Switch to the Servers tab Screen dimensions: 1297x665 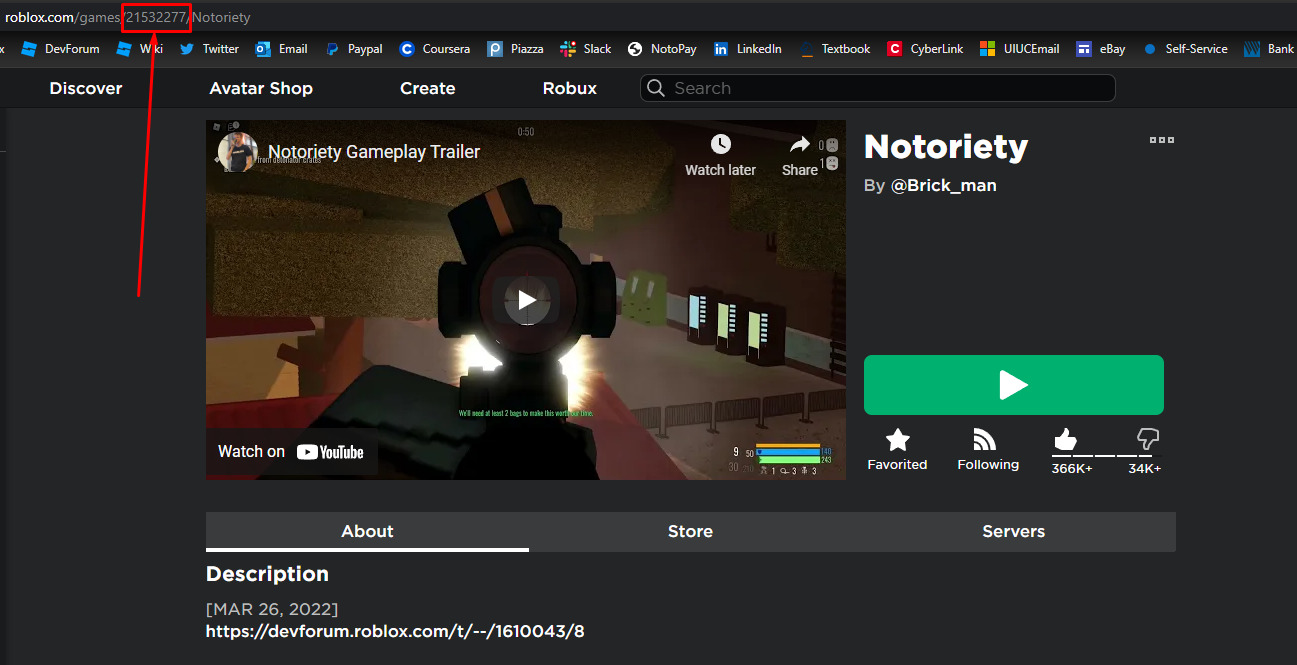pyautogui.click(x=1013, y=531)
